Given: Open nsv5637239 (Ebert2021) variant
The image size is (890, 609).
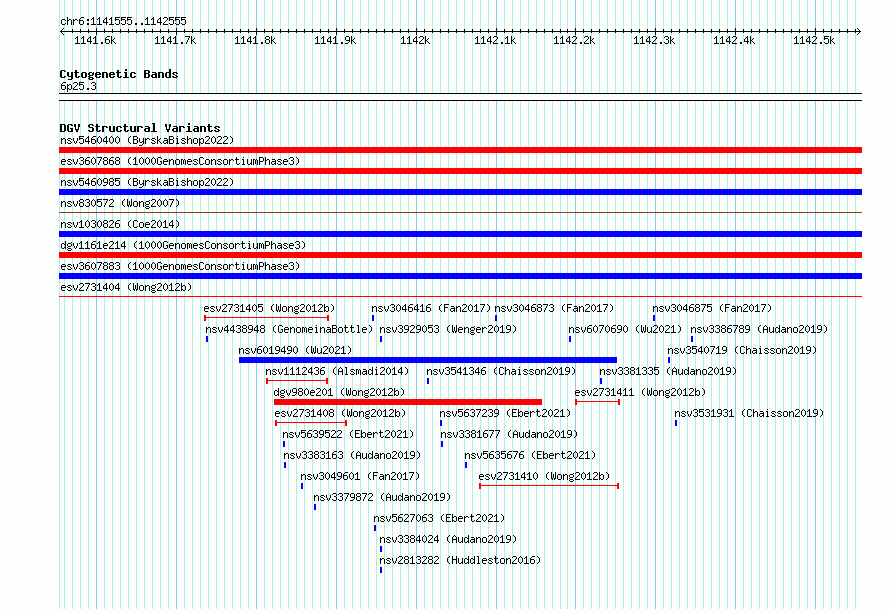Looking at the screenshot, I should click(505, 413).
